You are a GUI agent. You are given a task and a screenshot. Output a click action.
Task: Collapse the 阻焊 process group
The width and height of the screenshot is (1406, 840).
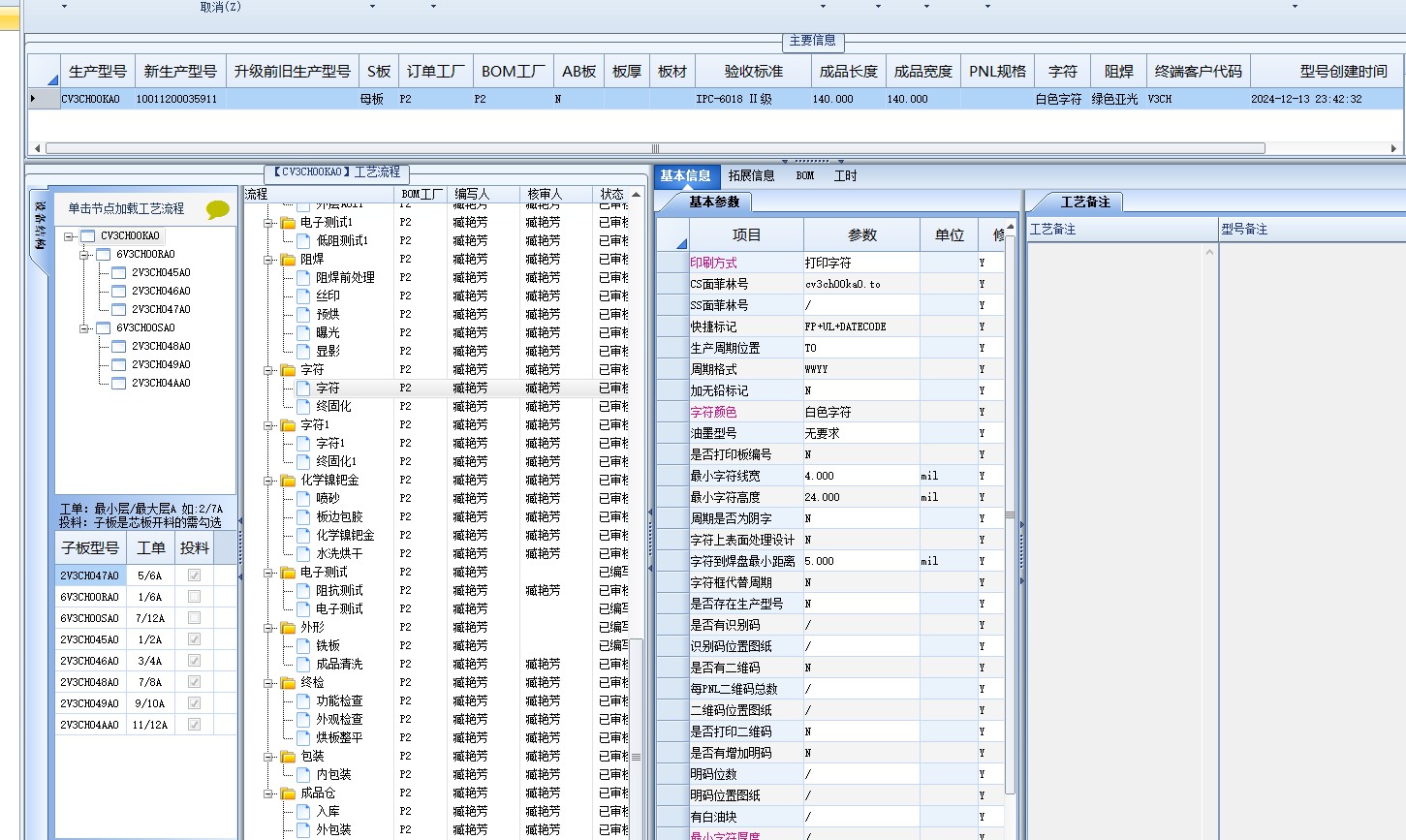[x=268, y=260]
